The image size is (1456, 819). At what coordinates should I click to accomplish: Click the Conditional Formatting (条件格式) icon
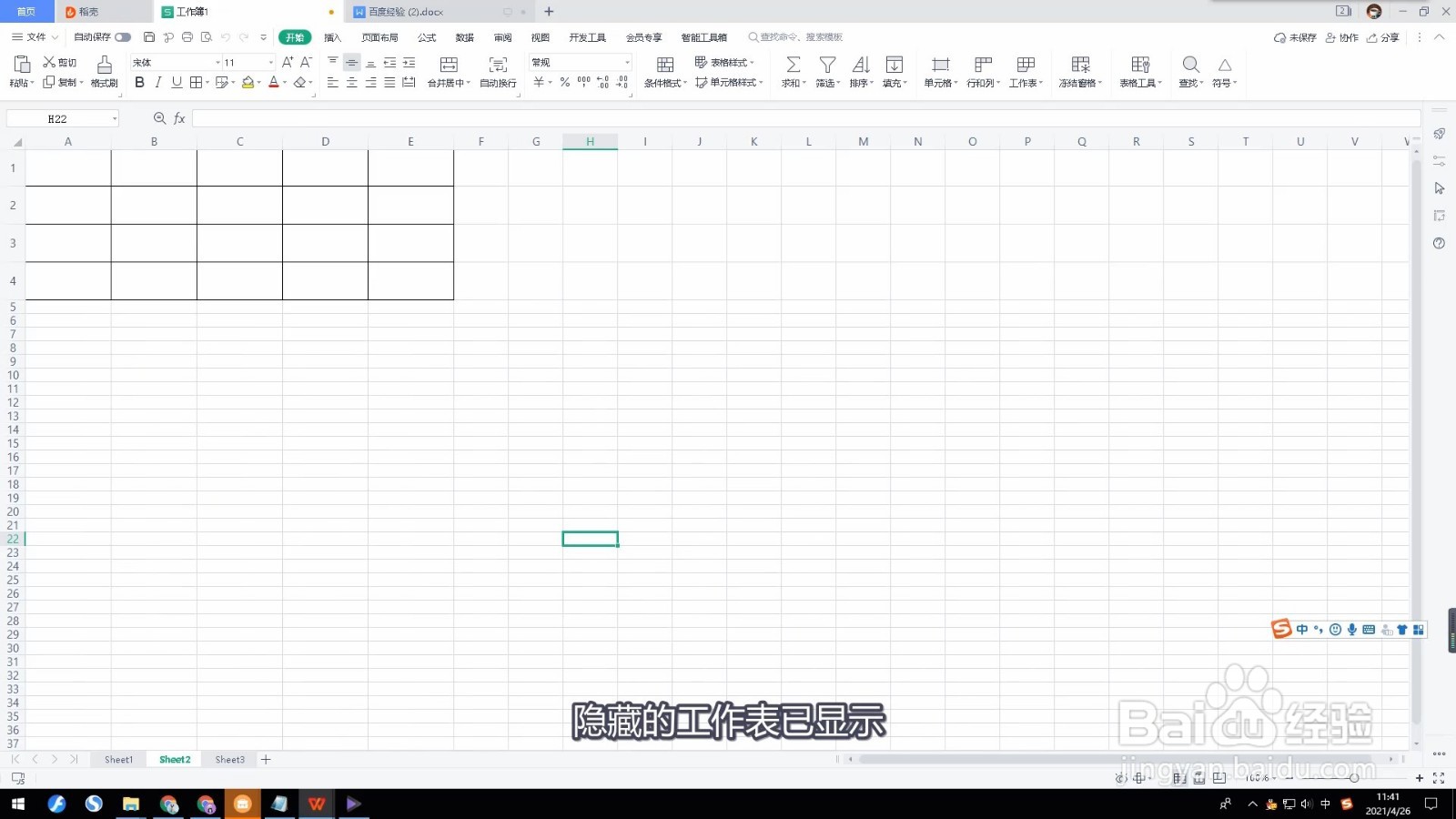click(x=665, y=65)
